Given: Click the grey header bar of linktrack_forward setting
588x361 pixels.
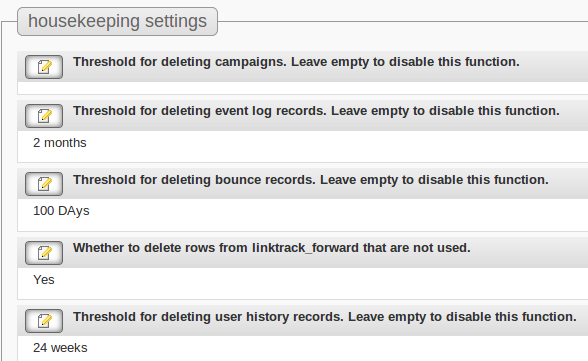Looking at the screenshot, I should click(x=303, y=252).
